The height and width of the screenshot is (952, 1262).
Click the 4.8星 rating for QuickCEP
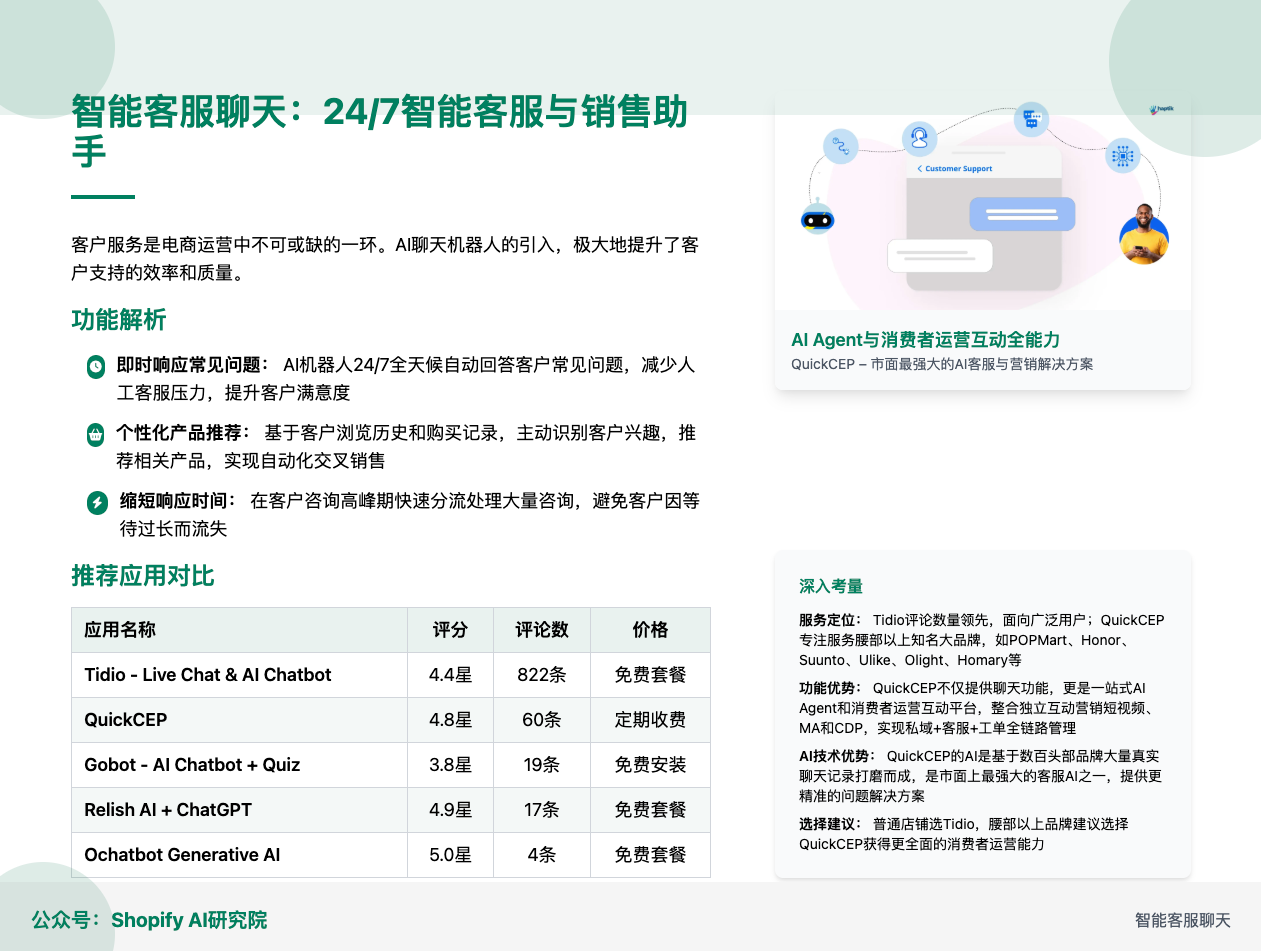[450, 720]
